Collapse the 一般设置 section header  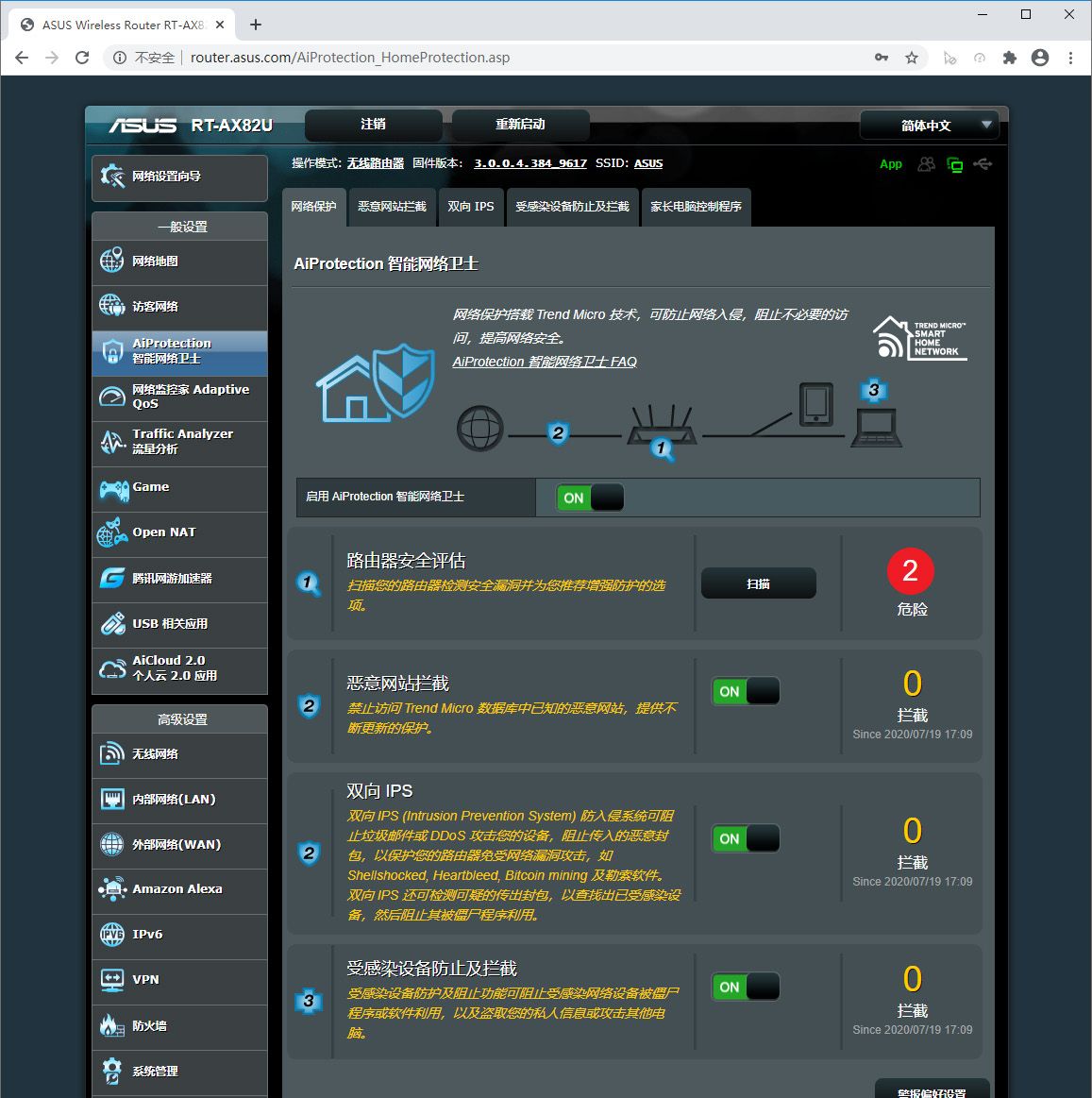[179, 226]
